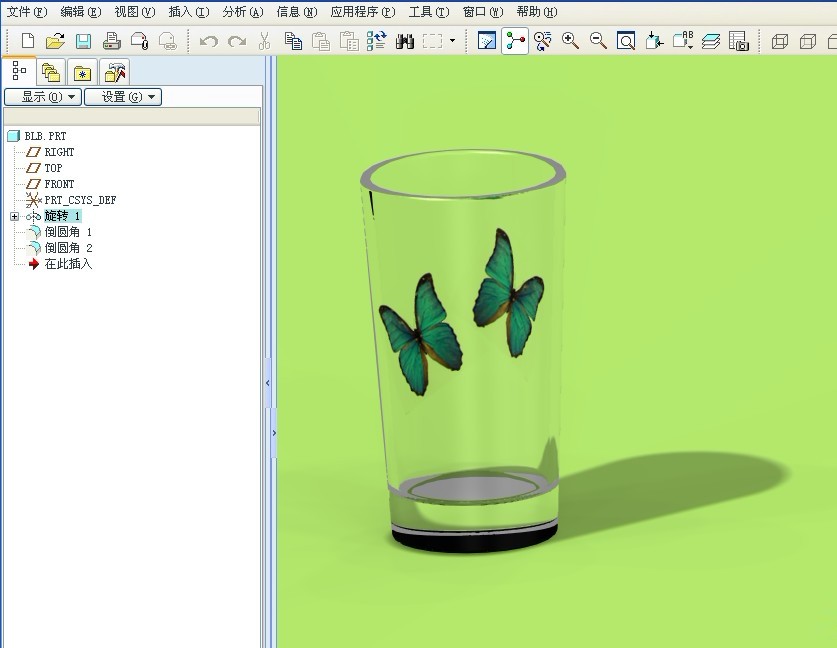Open the saved view list icon
The height and width of the screenshot is (648, 837).
pos(683,41)
